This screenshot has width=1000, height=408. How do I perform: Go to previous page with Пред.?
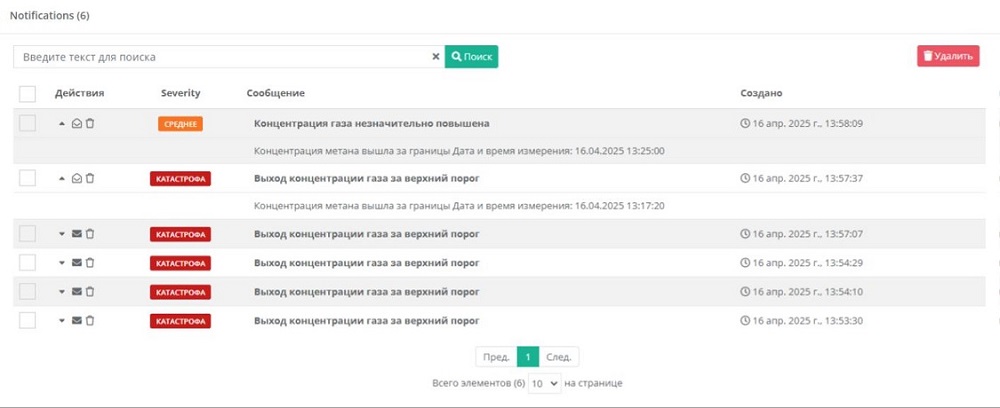496,357
